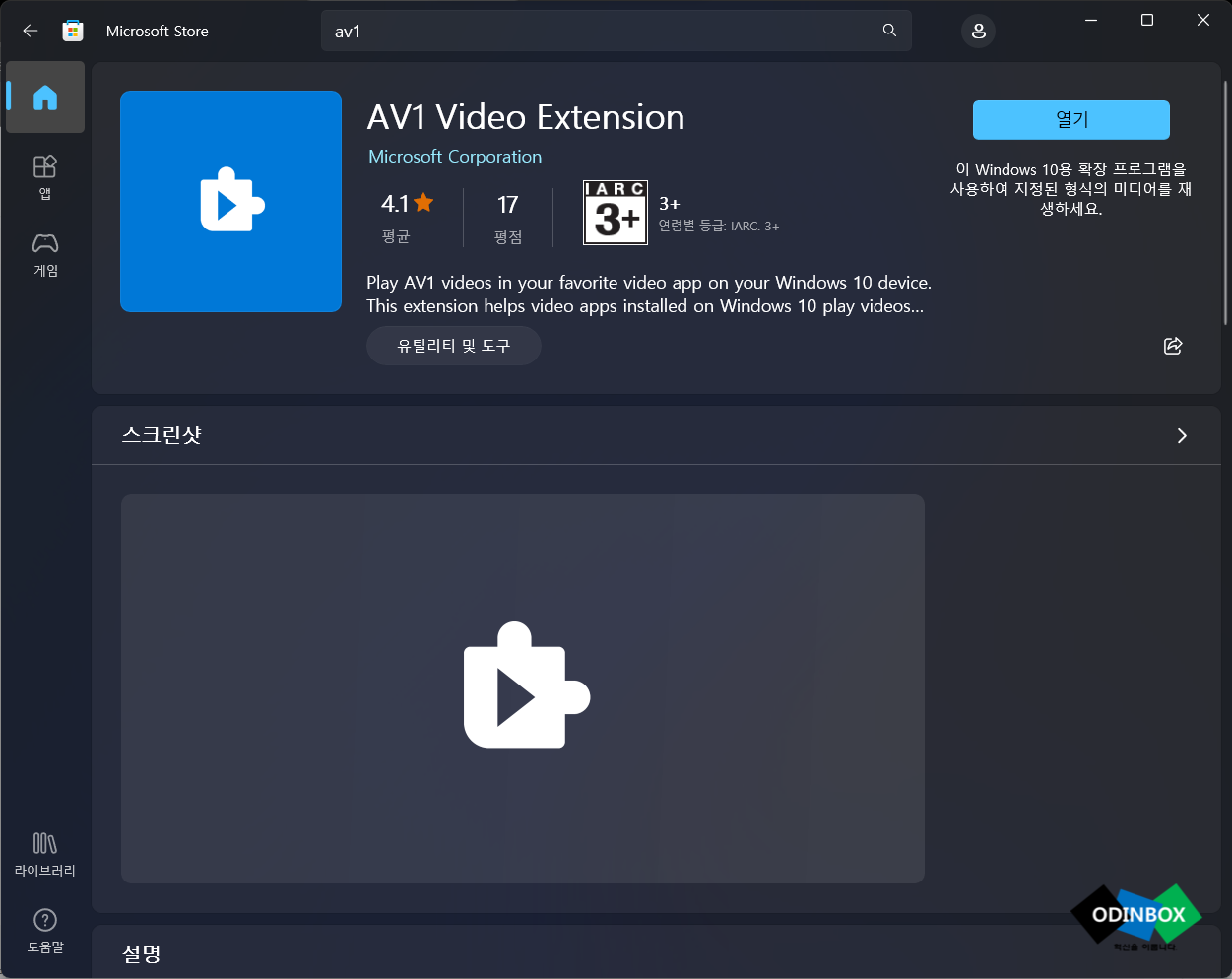Screen dimensions: 1232x979
Task: Click the 연령별 등급: IARC. 3+ text
Action: 719,226
